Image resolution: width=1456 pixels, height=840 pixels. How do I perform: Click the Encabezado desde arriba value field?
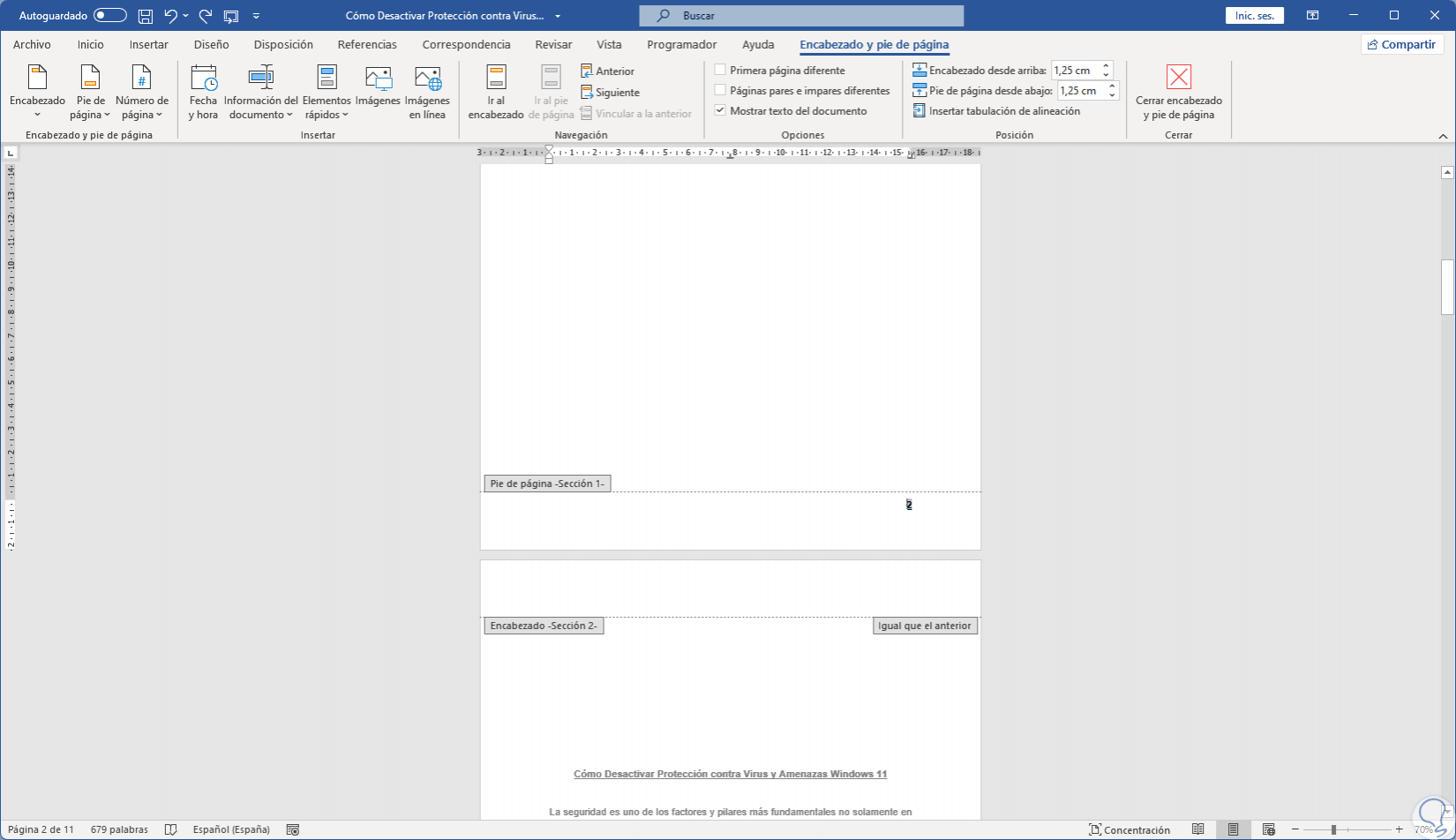tap(1075, 71)
